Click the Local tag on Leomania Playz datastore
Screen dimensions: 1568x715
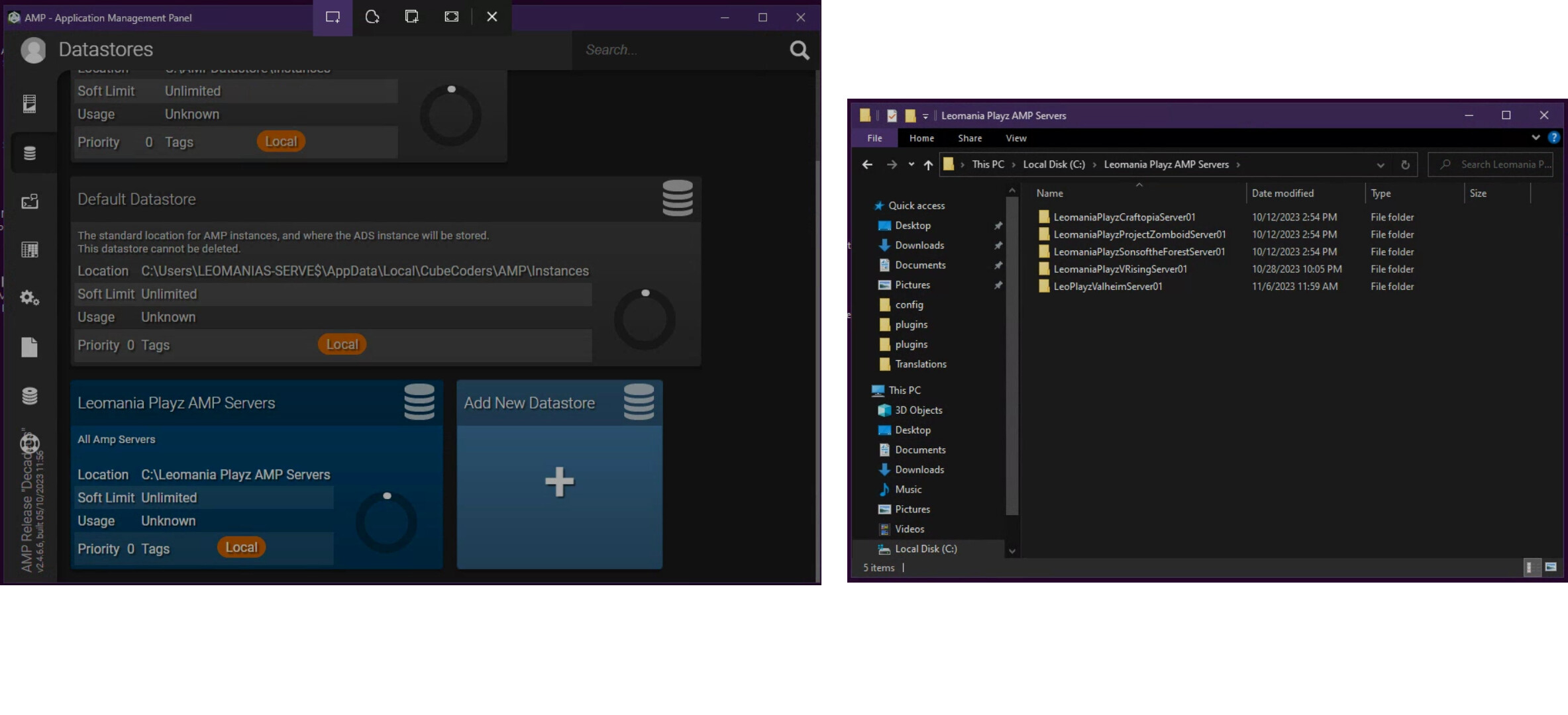[x=241, y=548]
